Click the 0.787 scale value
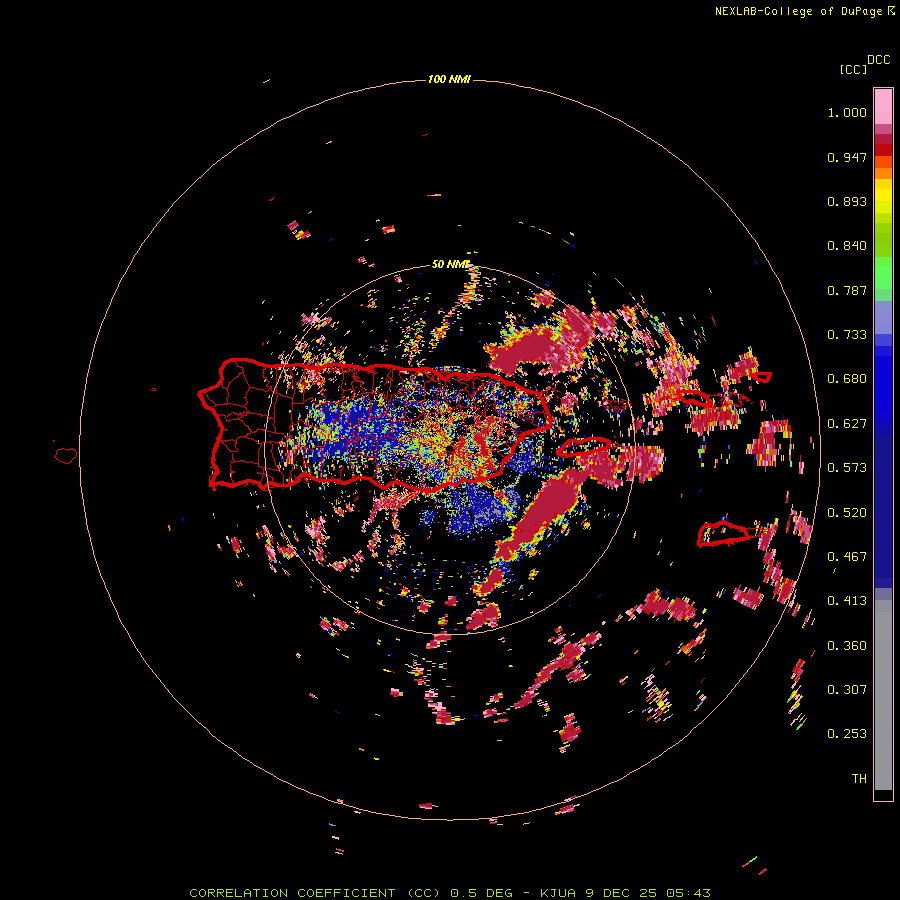 tap(847, 290)
